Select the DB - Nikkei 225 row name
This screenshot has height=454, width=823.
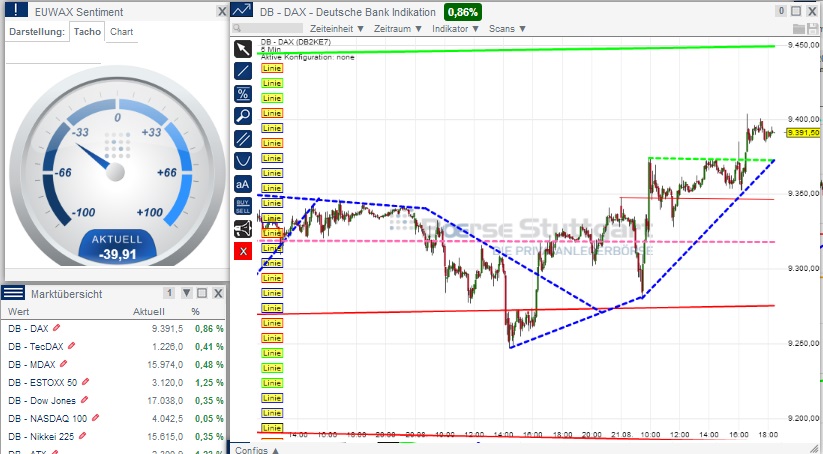point(41,437)
